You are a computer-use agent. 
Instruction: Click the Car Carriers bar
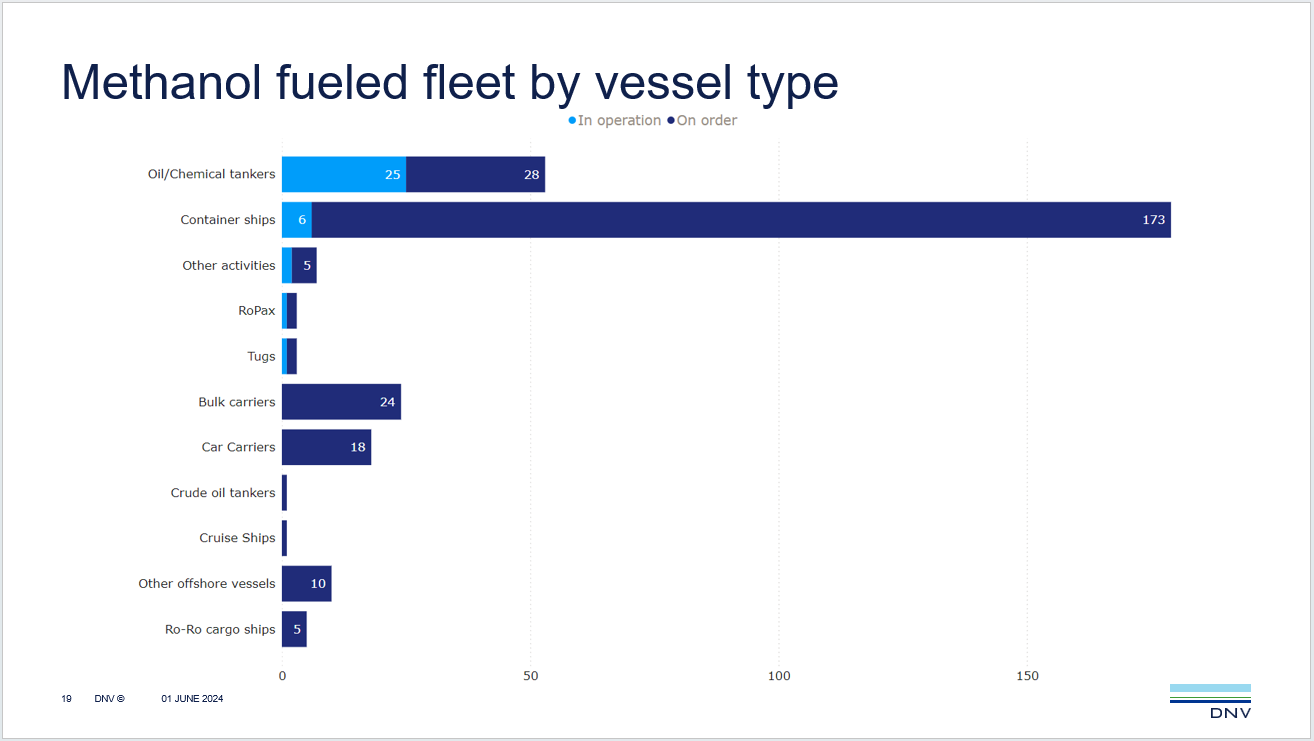click(326, 447)
